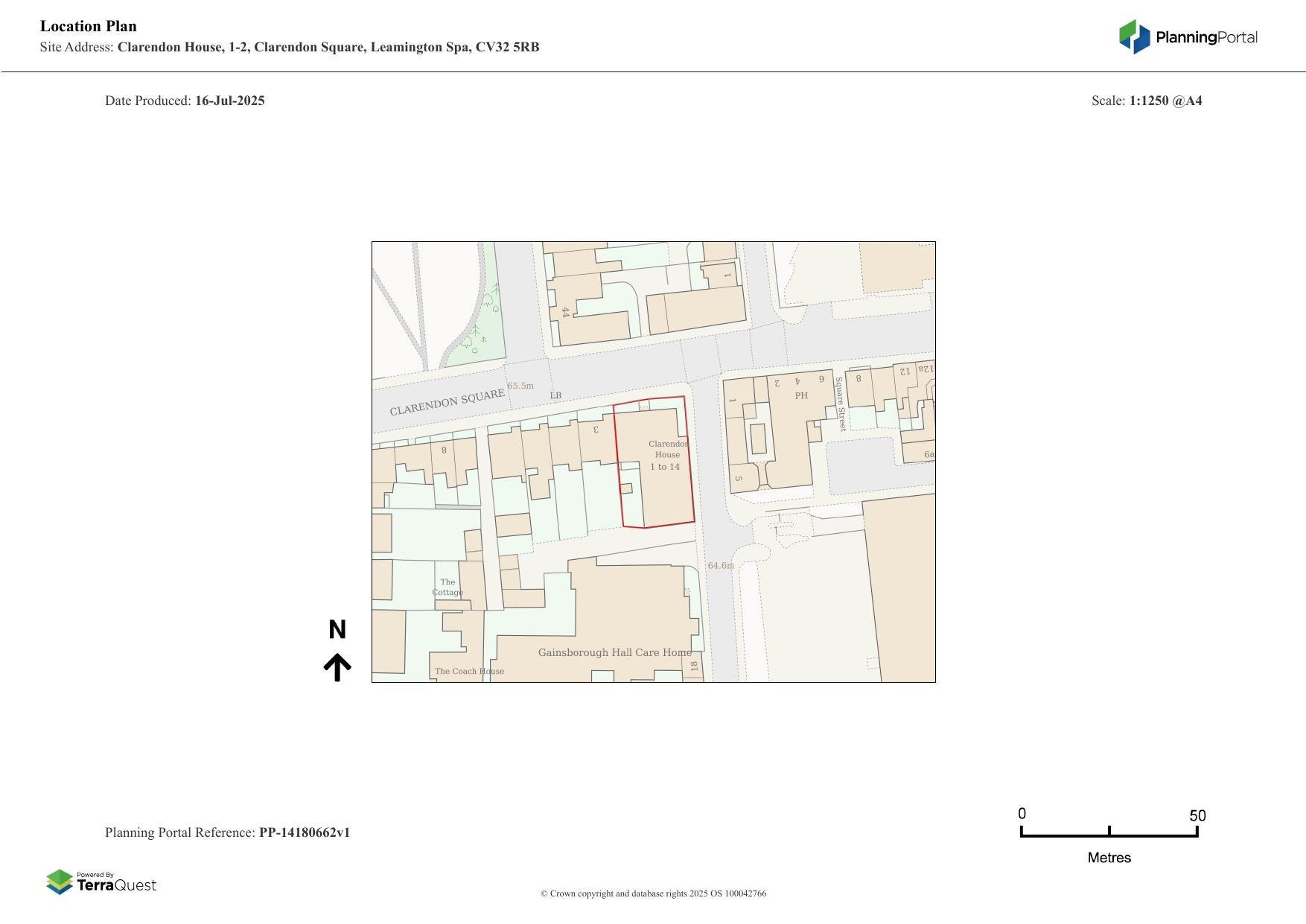Image resolution: width=1306 pixels, height=924 pixels.
Task: Click the north arrow symbol
Action: point(337,667)
